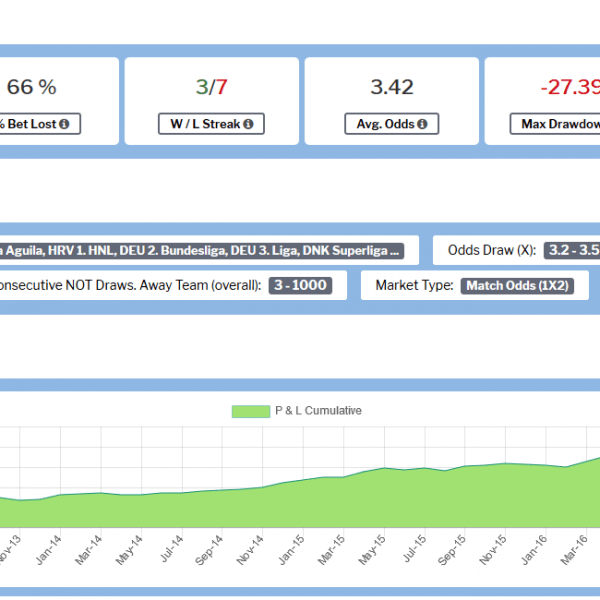Screen dimensions: 600x600
Task: Click the -27.39 max drawdown value
Action: pos(570,87)
